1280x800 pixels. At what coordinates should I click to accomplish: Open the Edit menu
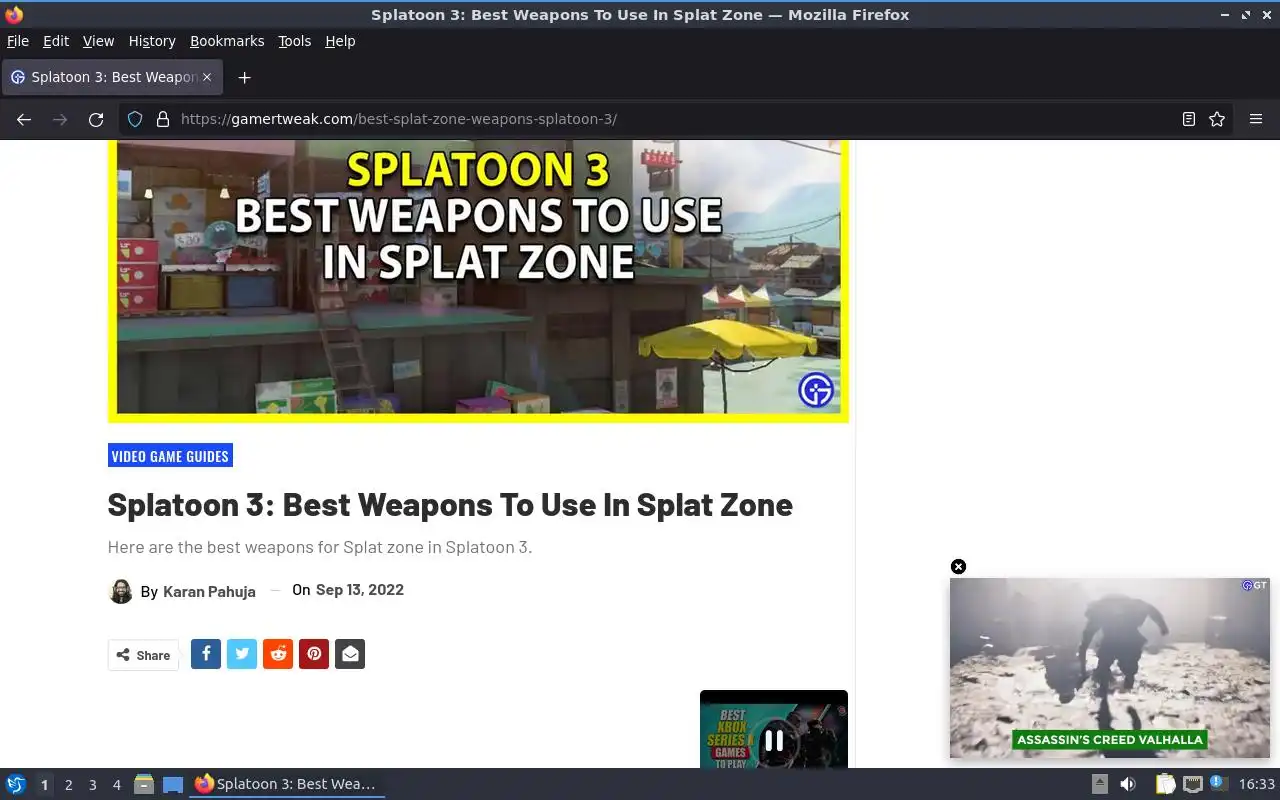(56, 41)
